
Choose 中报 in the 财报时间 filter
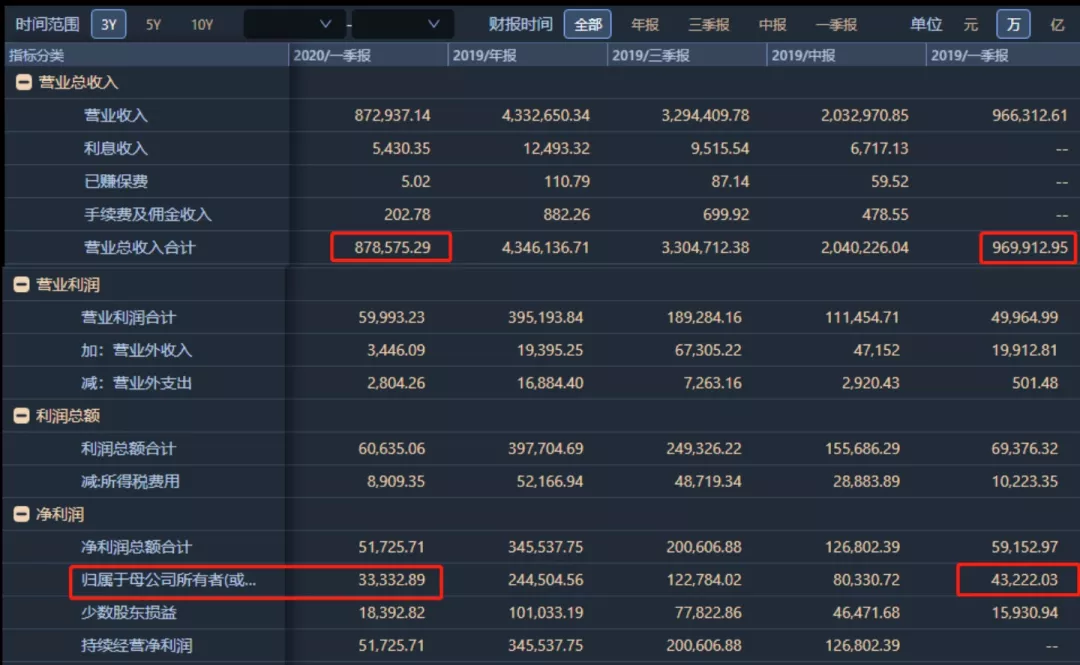click(x=772, y=24)
